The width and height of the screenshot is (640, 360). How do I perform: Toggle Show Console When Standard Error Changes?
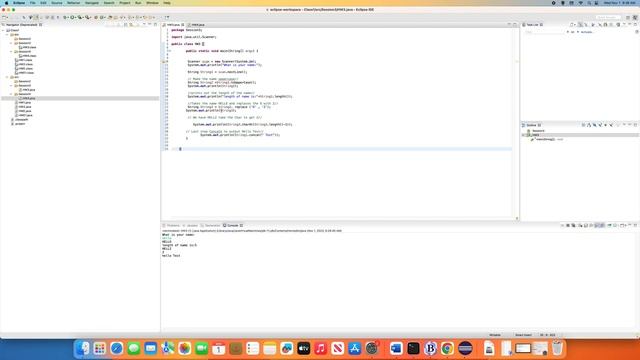pyautogui.click(x=602, y=225)
